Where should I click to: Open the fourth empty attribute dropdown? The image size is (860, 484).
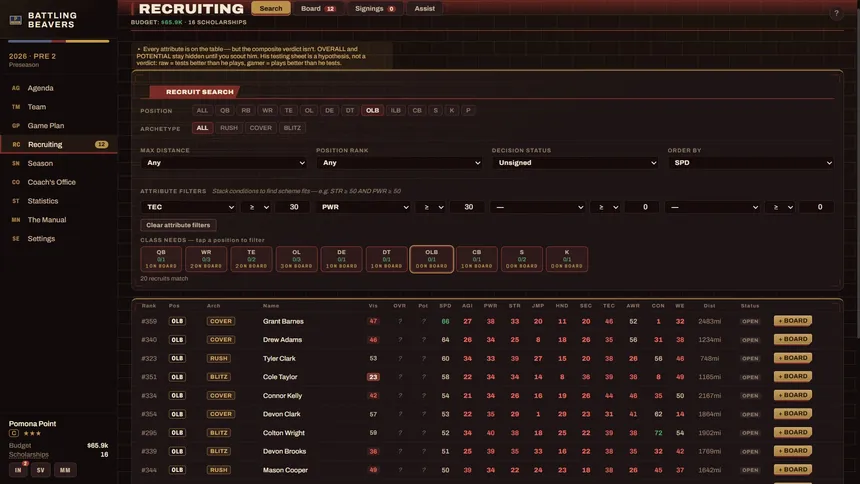click(x=712, y=207)
